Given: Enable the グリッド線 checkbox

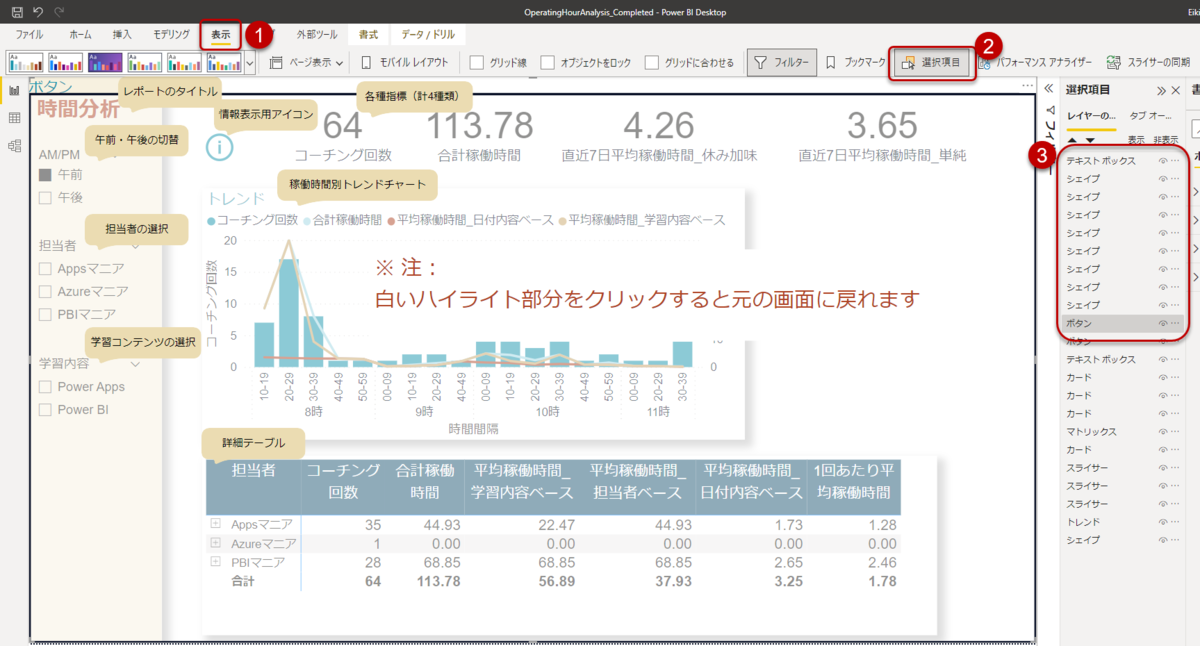Looking at the screenshot, I should 477,62.
